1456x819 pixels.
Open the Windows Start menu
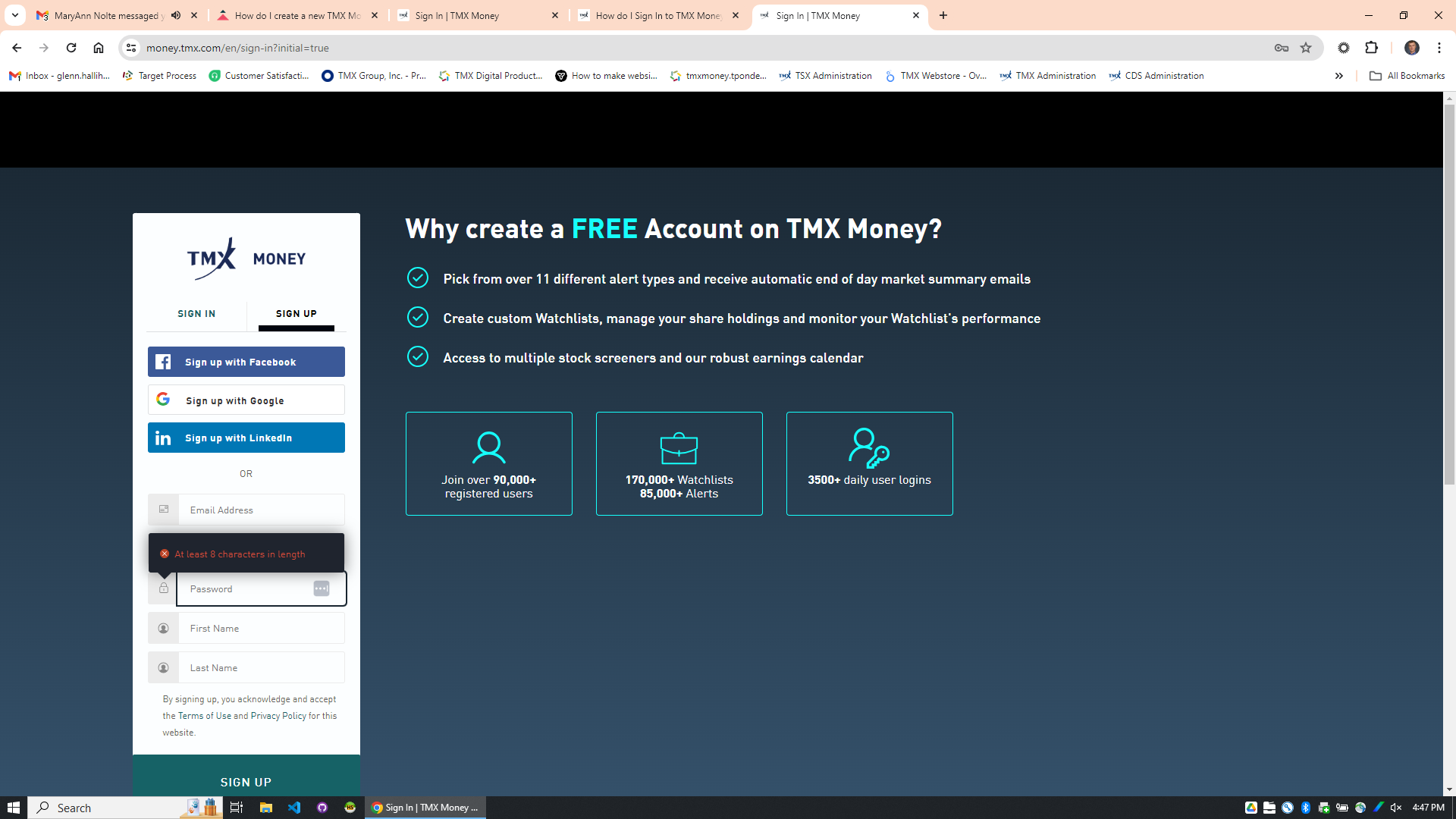coord(14,808)
